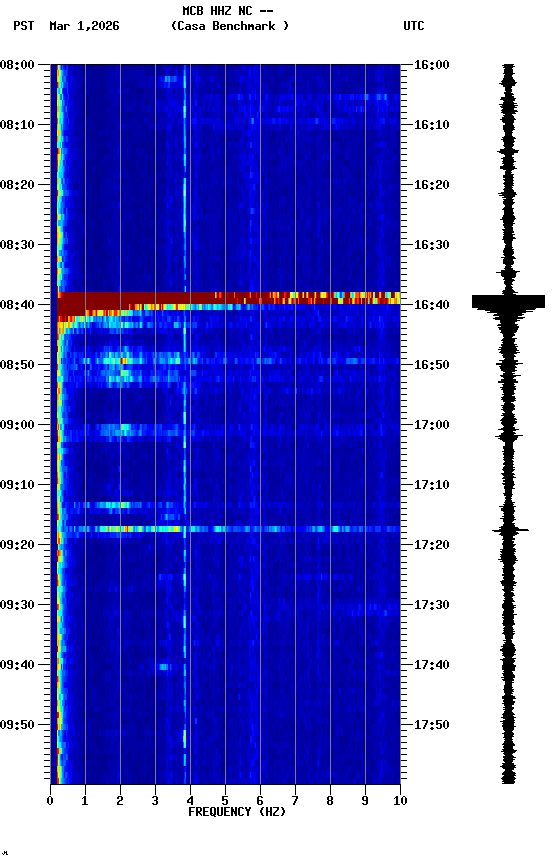Click the 08:20 PST time label
The width and height of the screenshot is (552, 864).
[x=17, y=185]
